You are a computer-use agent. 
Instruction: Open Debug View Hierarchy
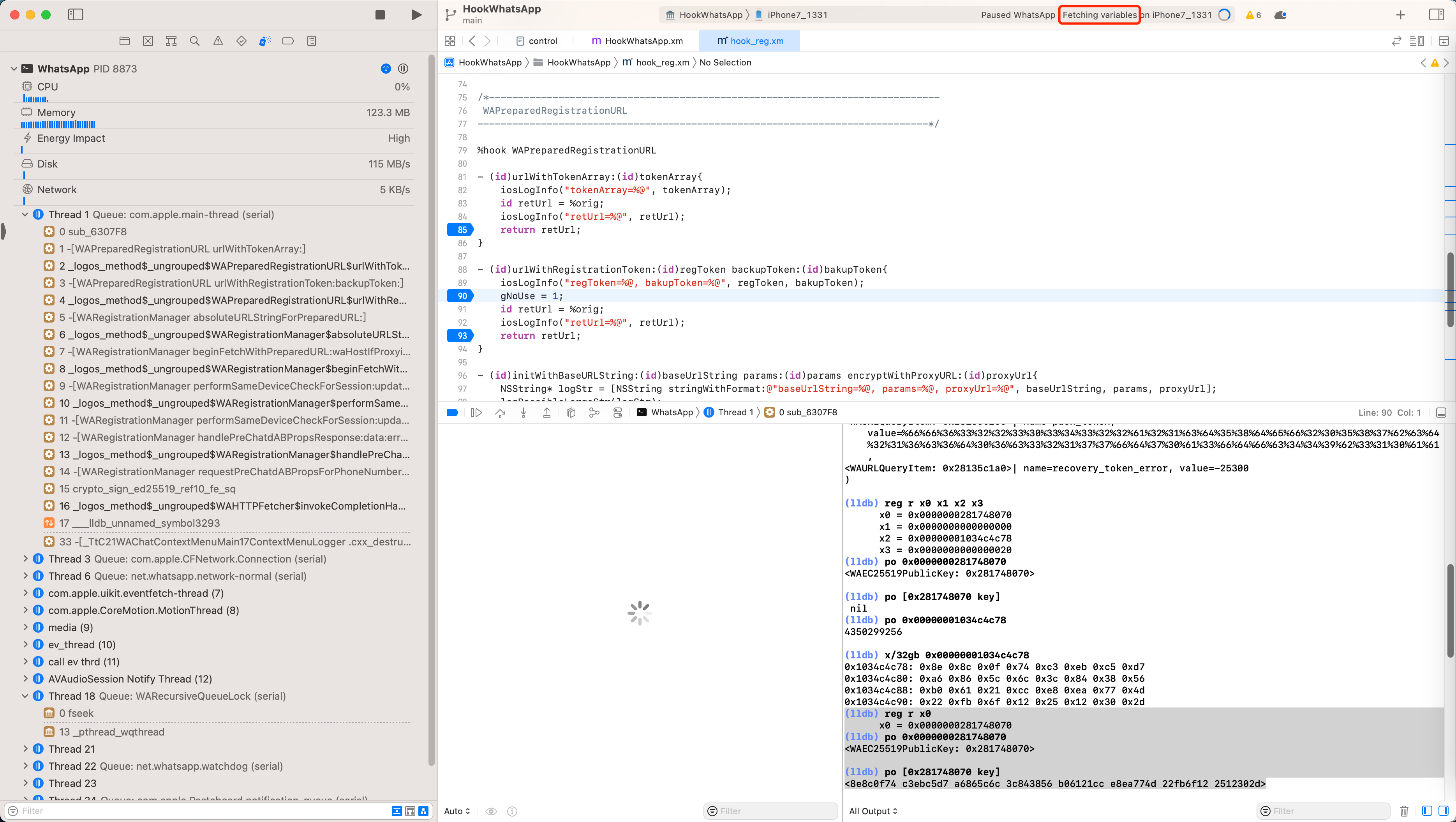pos(571,413)
